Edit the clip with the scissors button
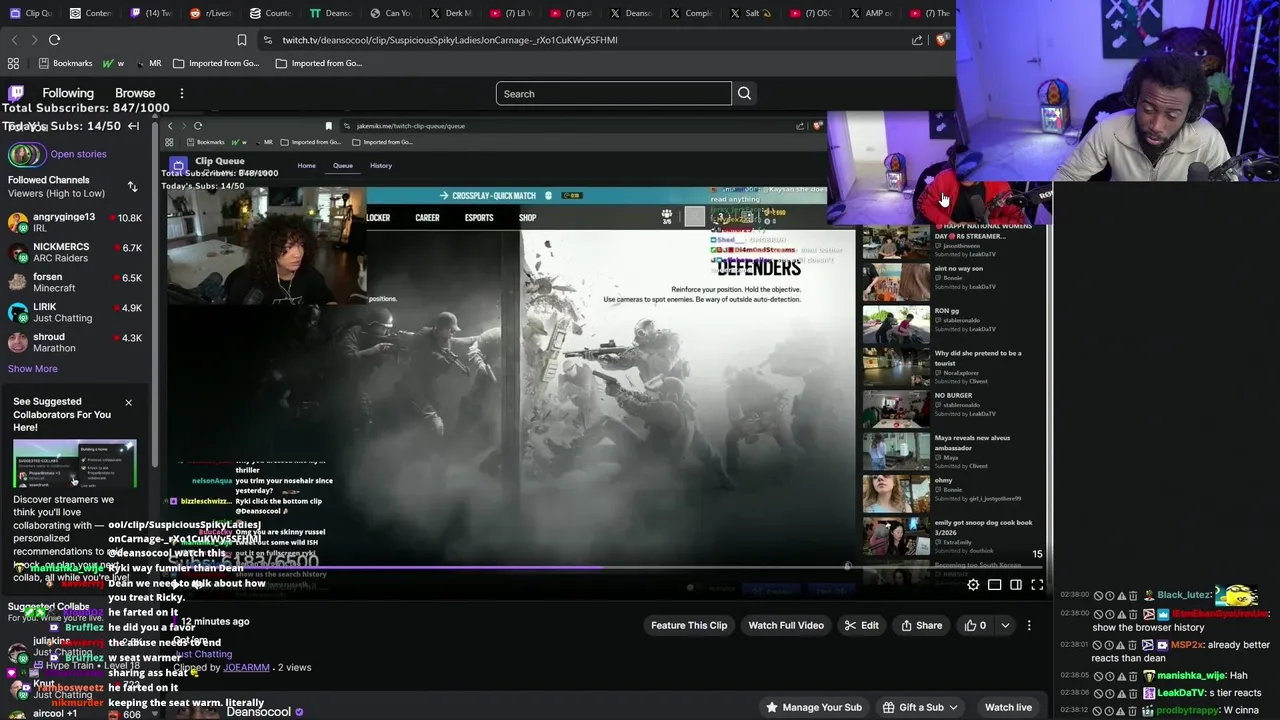 [861, 626]
